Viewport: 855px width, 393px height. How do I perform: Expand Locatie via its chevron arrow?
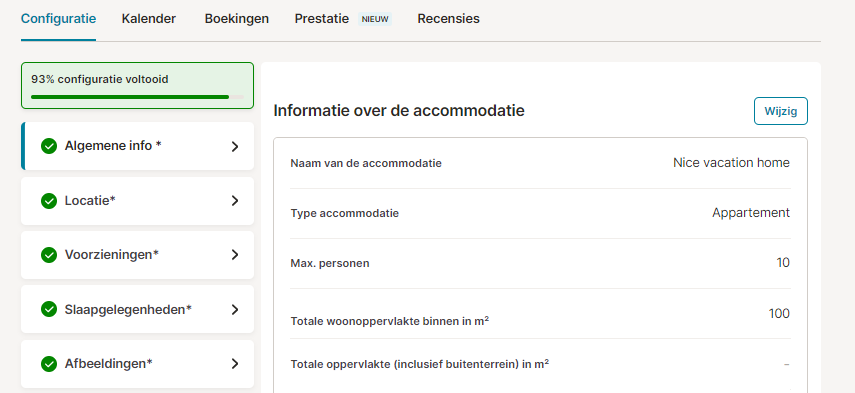pyautogui.click(x=235, y=201)
